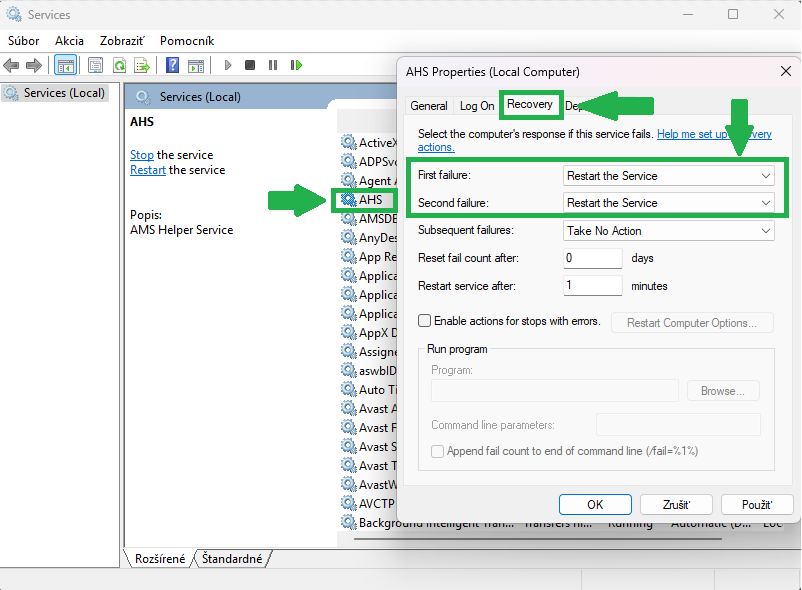Screen dimensions: 802x590
Task: Click the Back arrow in toolbar
Action: tap(11, 65)
